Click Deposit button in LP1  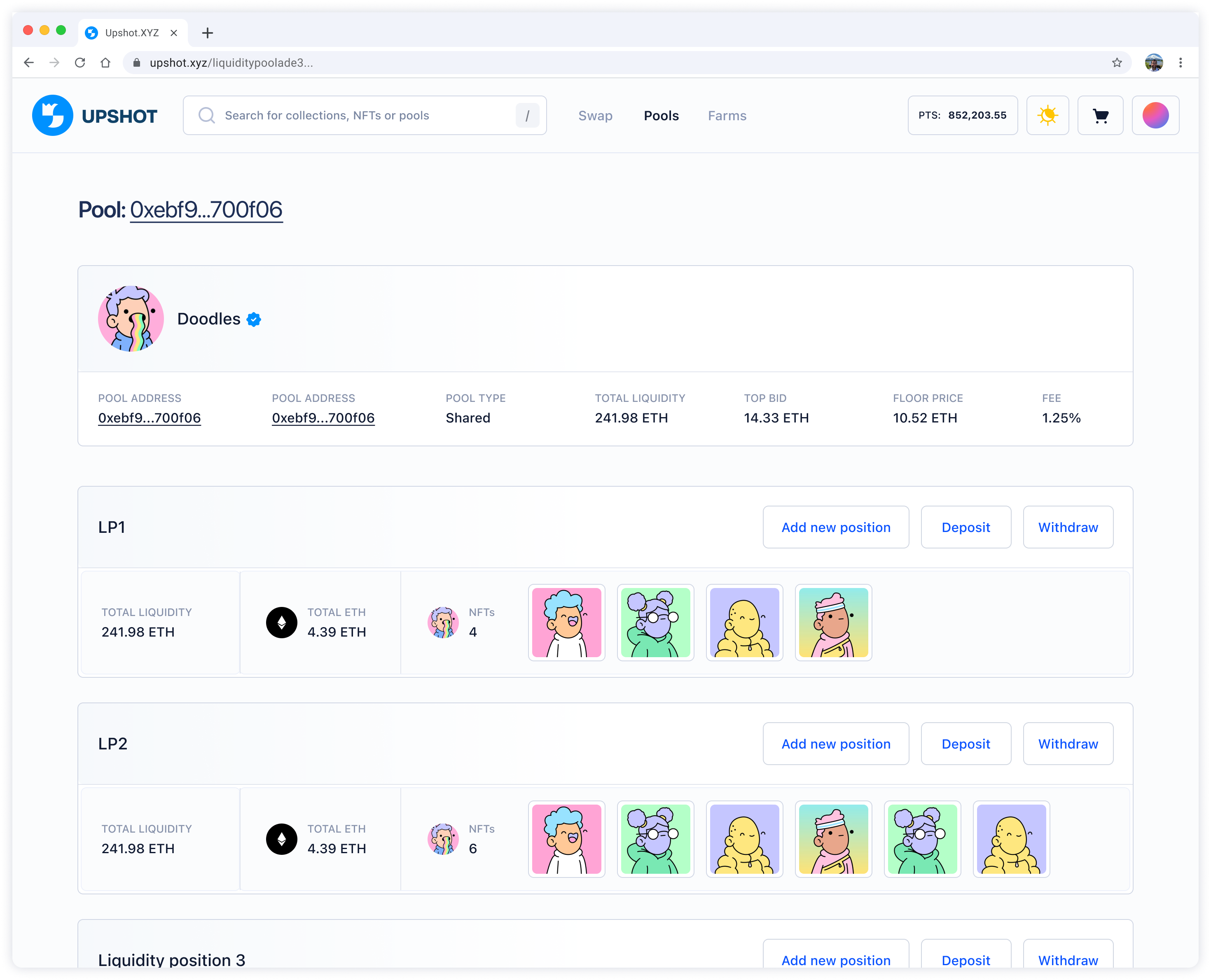966,527
